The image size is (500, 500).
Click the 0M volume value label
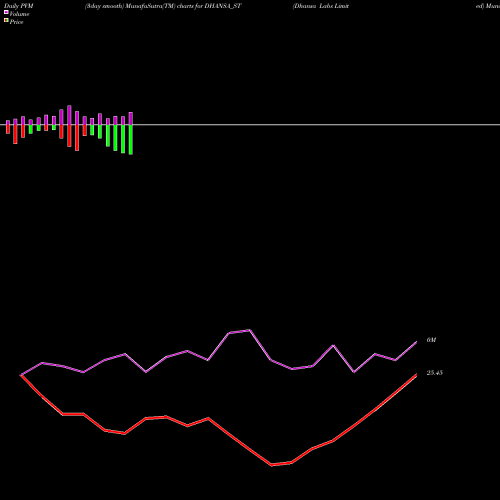tap(431, 340)
